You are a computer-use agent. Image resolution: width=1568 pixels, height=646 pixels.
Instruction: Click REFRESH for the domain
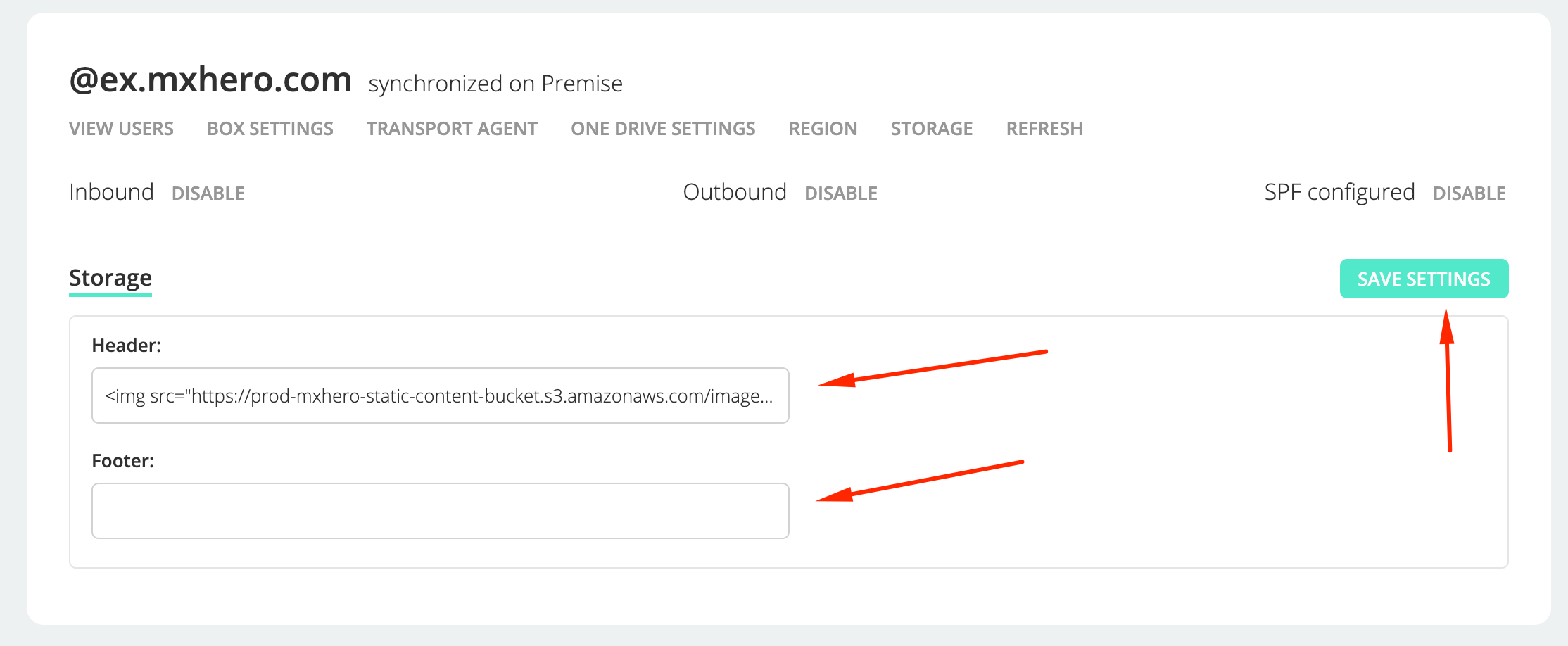click(x=1044, y=129)
